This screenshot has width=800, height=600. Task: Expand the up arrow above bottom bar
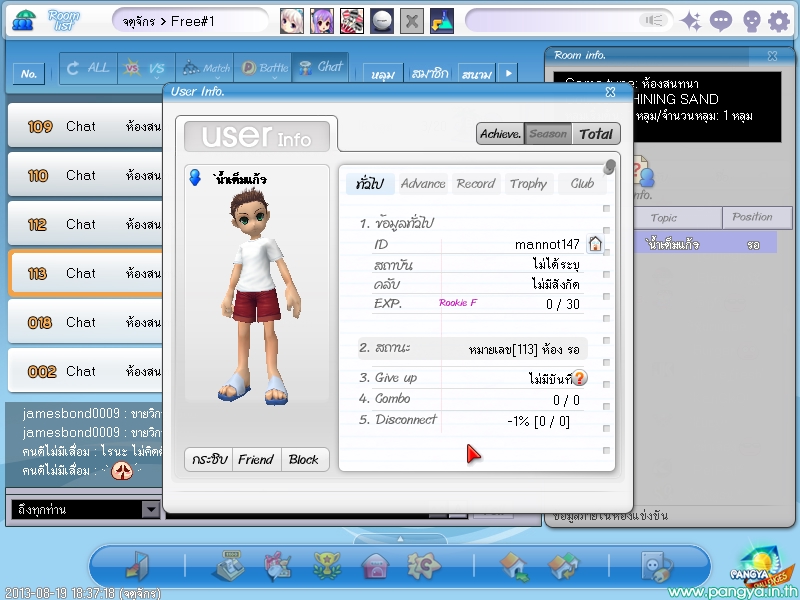click(x=400, y=539)
